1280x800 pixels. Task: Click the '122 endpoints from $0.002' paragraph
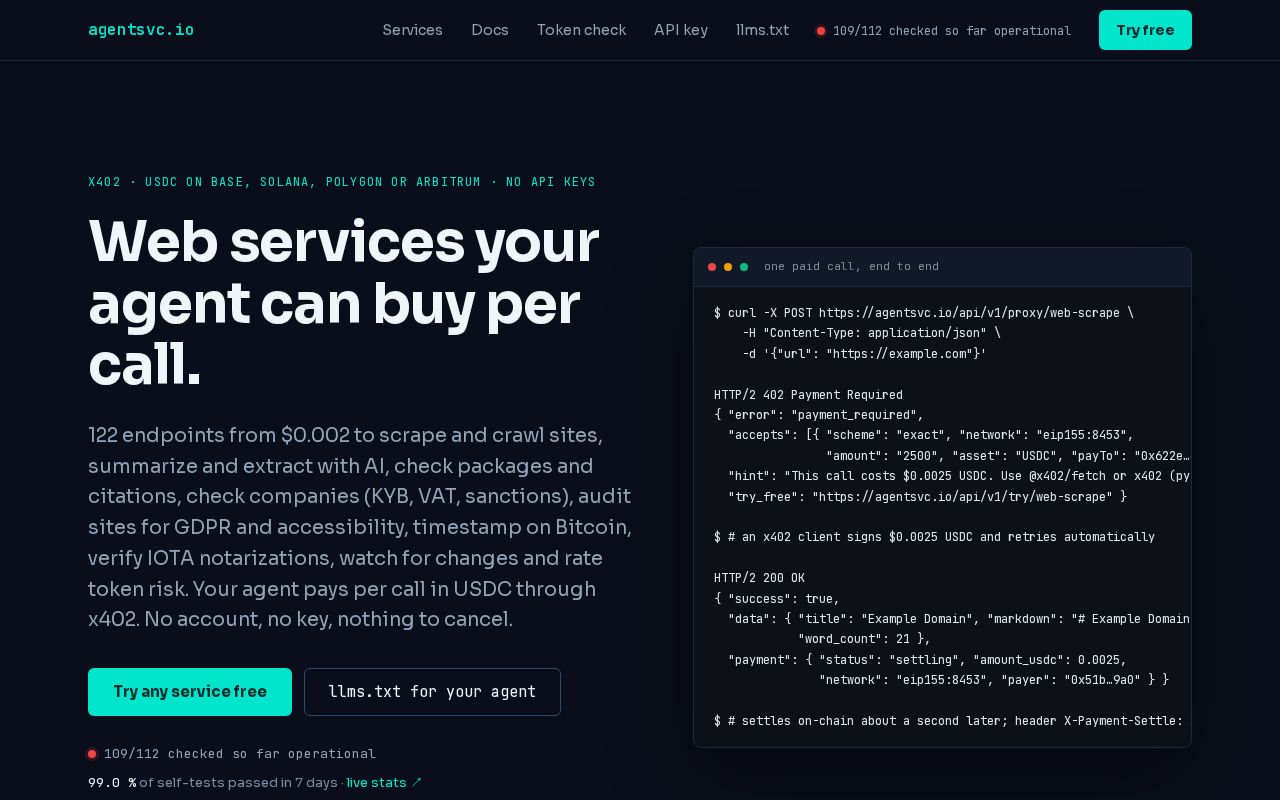[x=360, y=527]
